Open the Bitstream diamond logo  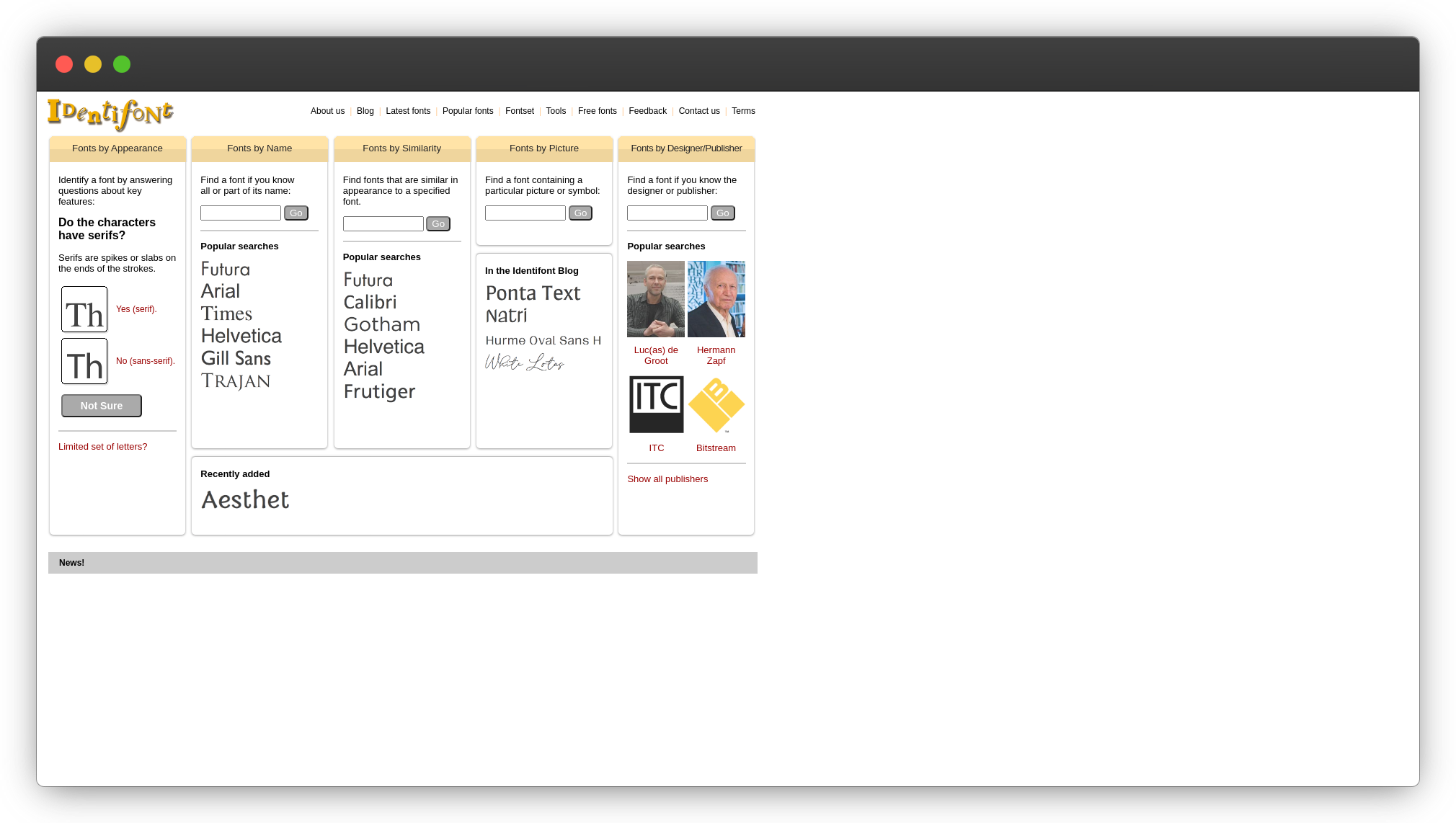pos(716,404)
